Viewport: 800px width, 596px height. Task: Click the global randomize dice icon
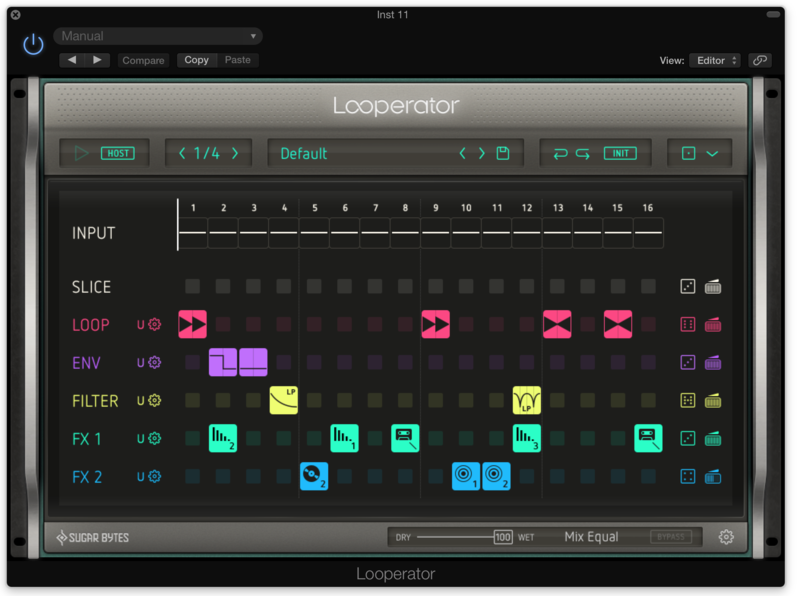[688, 153]
